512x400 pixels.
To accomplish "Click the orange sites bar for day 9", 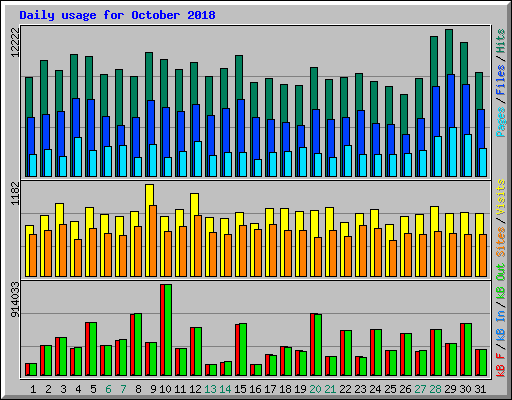I will point(153,241).
